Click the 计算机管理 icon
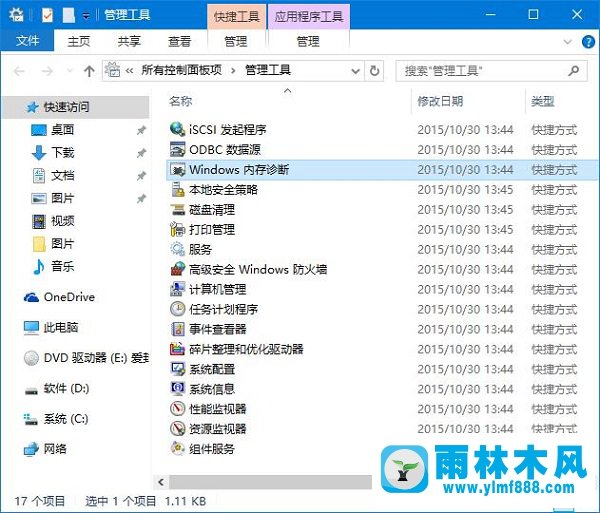 [178, 289]
